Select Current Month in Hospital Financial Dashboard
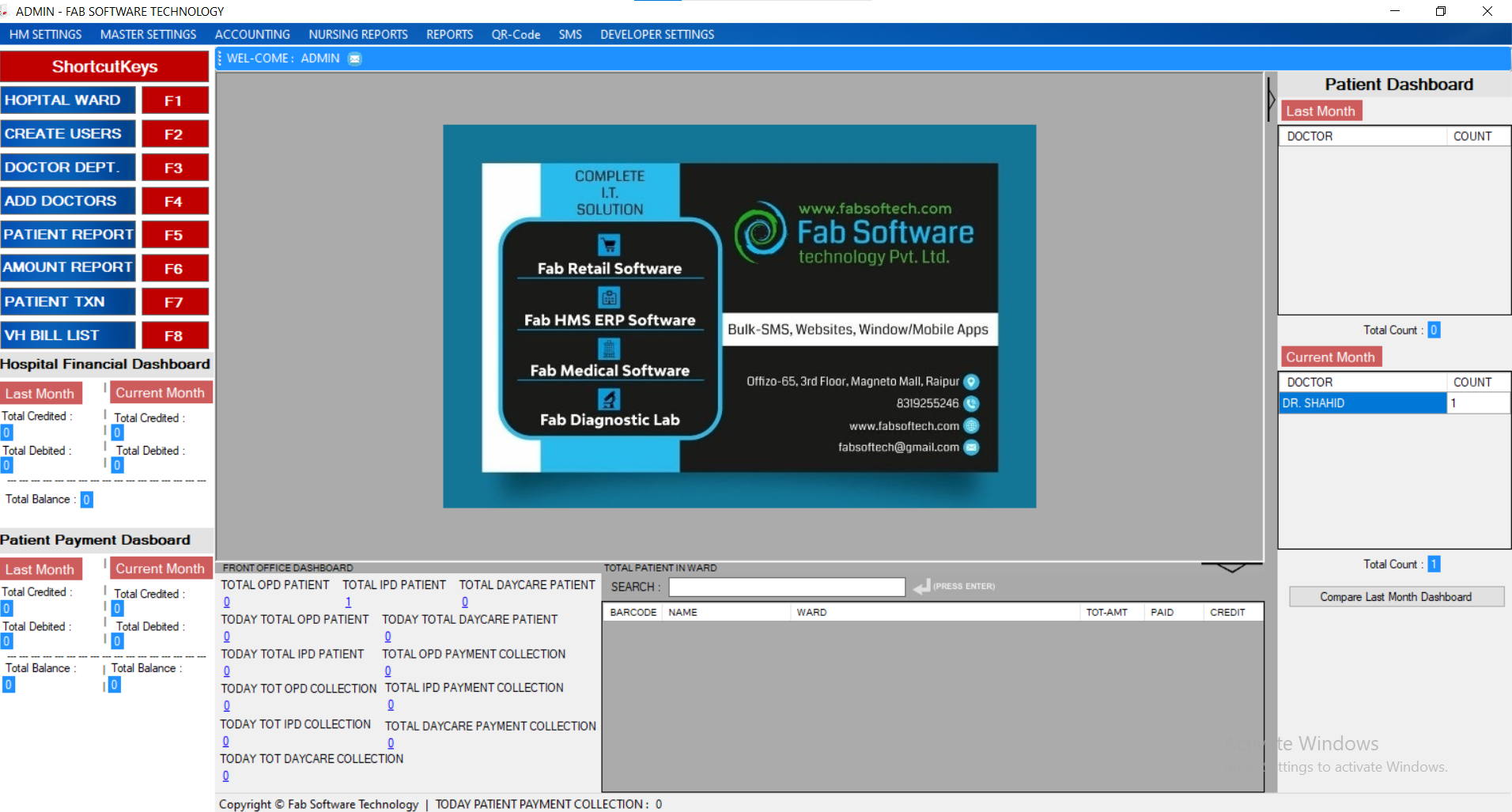Screen dimensions: 1512x812 coord(161,393)
